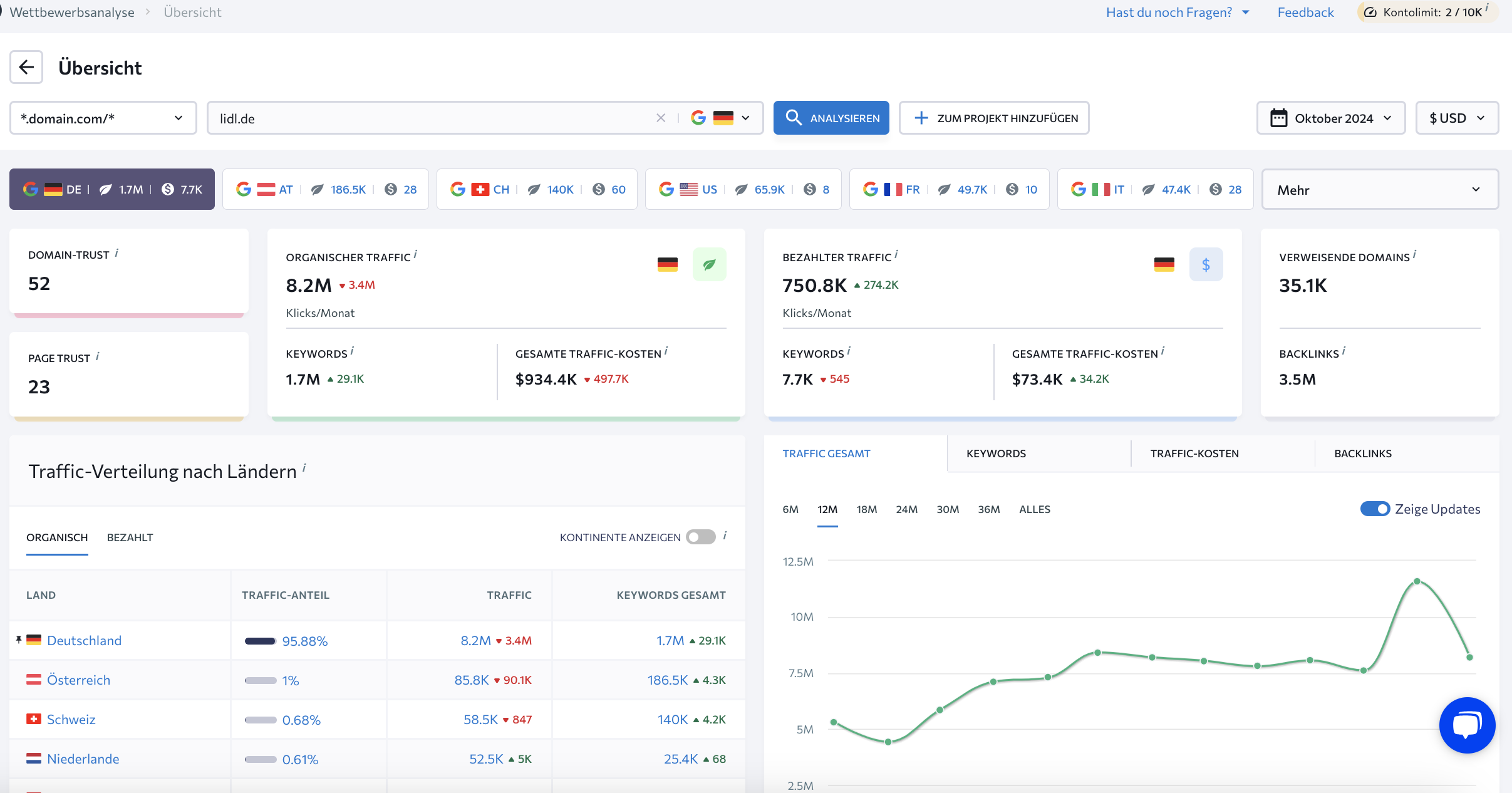Select the 12M time range
Screen dimensions: 1512x793
click(827, 509)
